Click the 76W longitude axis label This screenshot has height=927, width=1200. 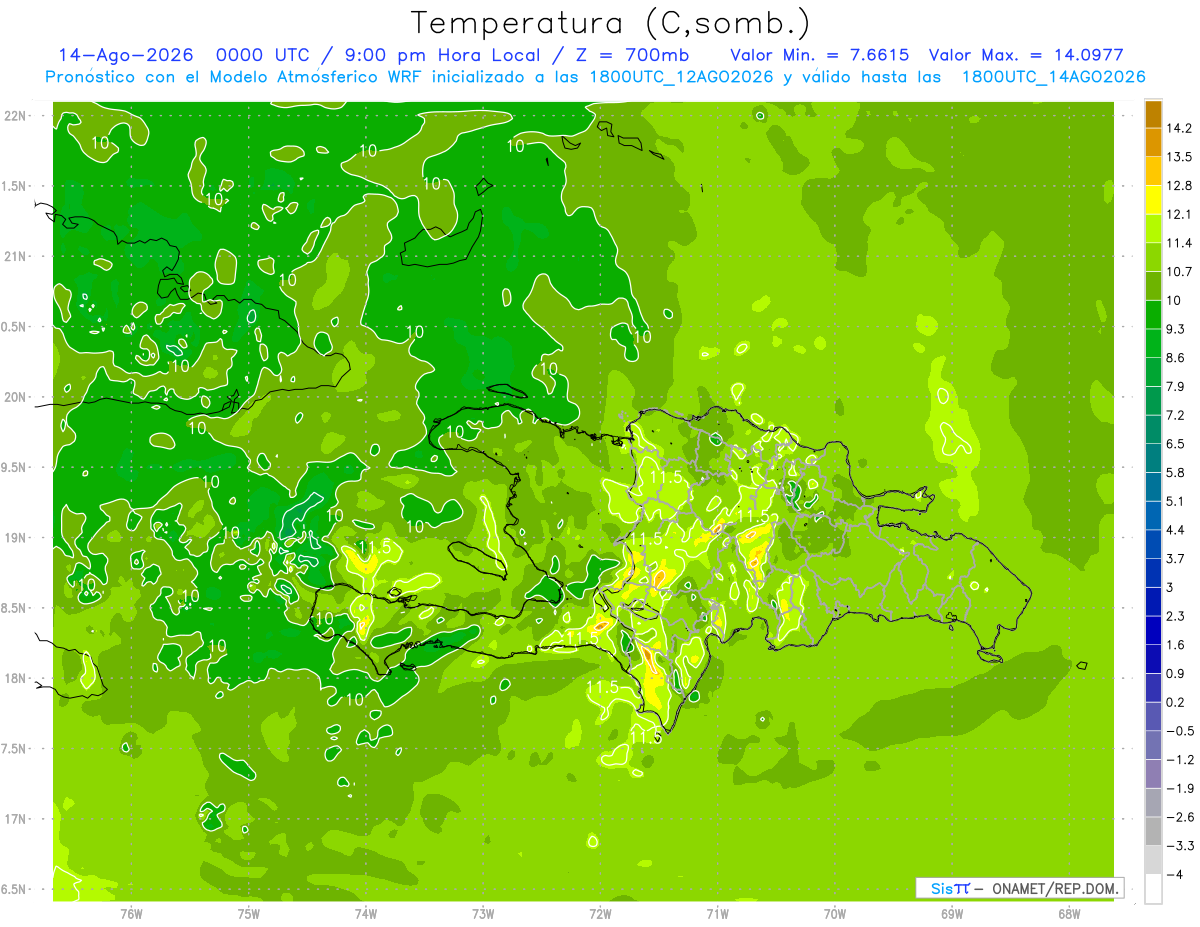click(x=131, y=913)
